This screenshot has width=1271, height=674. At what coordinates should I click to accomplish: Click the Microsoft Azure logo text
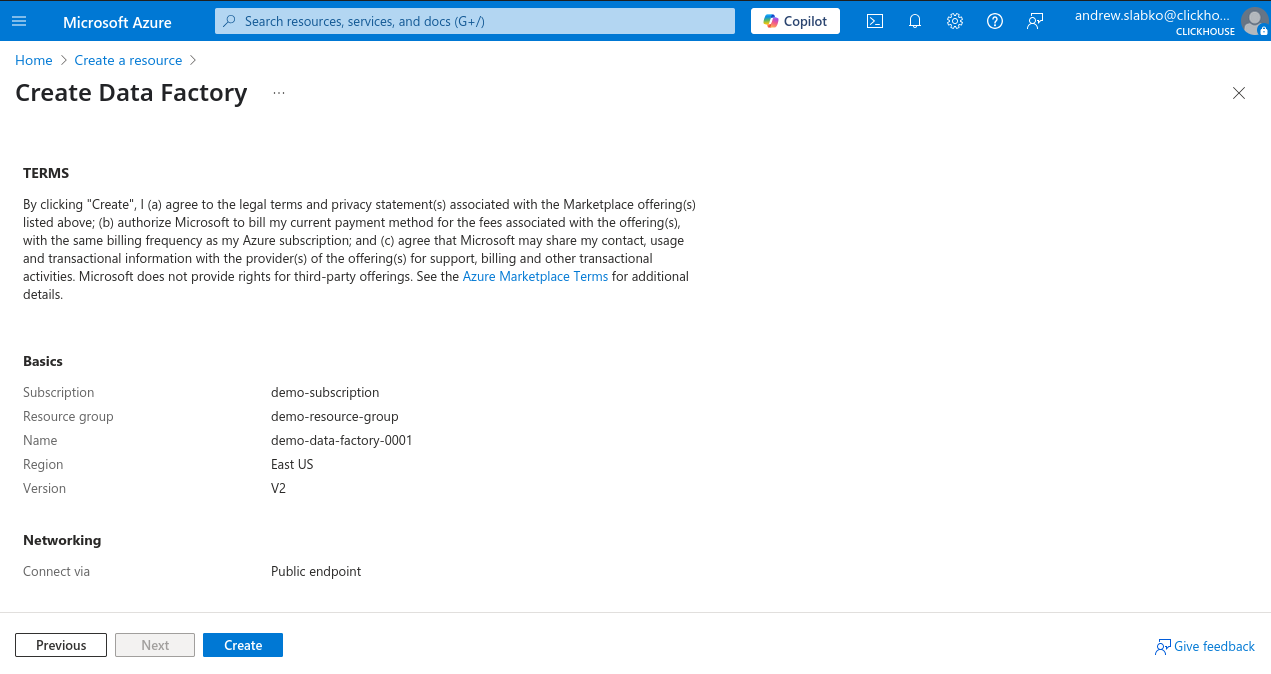point(117,20)
